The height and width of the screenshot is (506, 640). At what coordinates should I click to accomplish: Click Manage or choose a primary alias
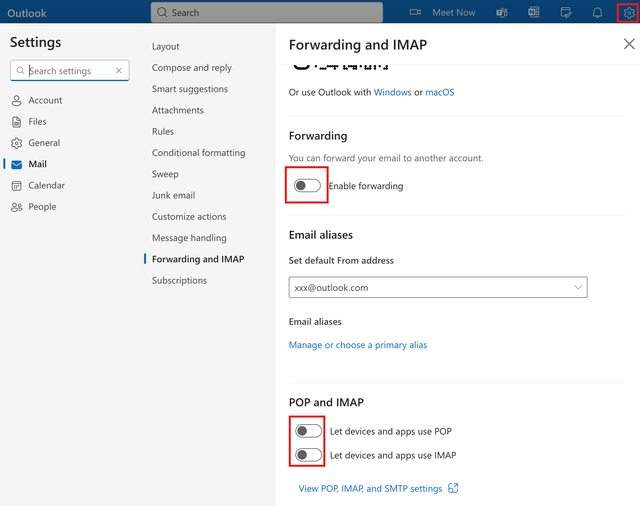point(357,345)
